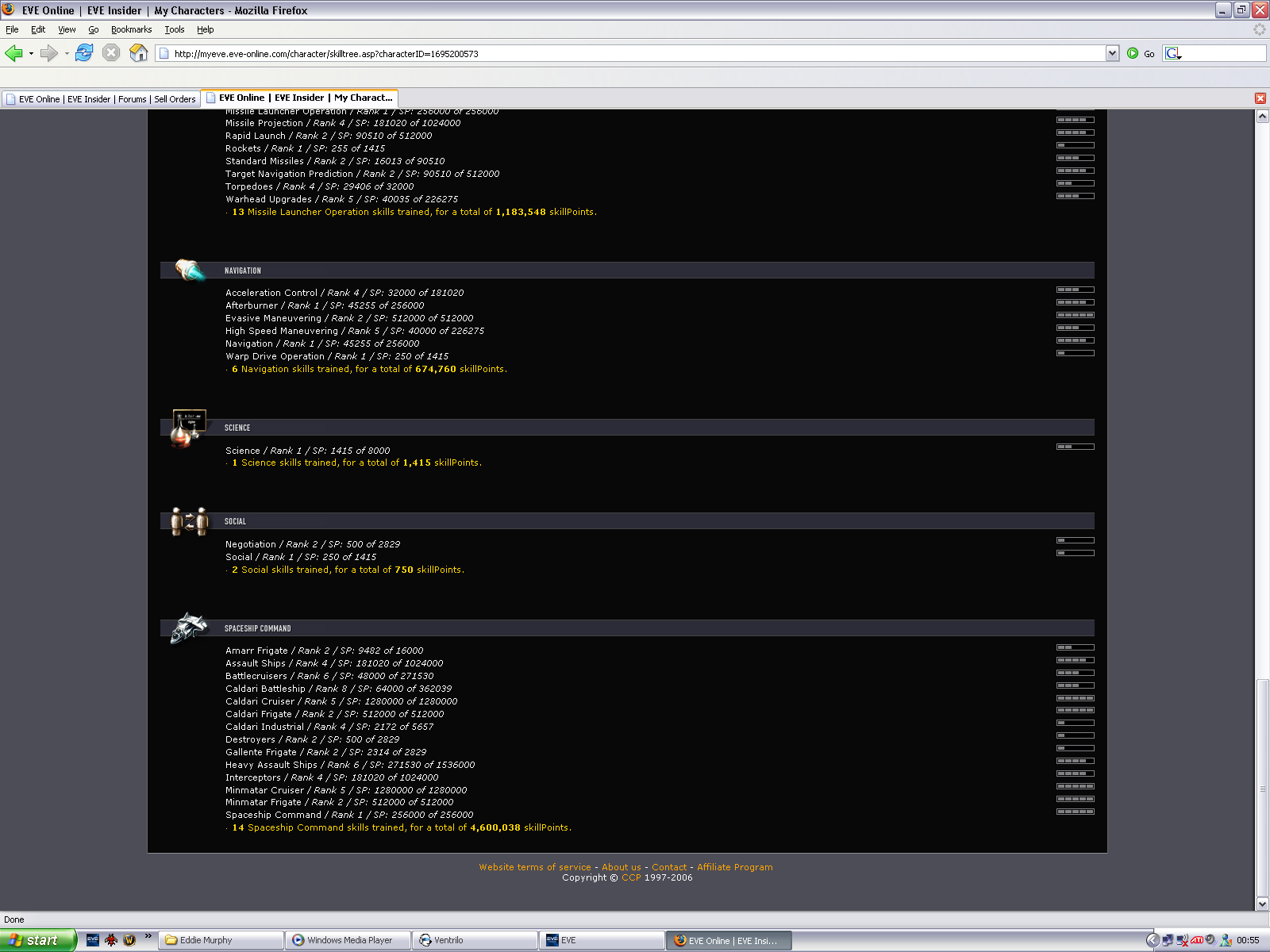The width and height of the screenshot is (1270, 952).
Task: Open the Bookmarks menu
Action: tap(131, 29)
